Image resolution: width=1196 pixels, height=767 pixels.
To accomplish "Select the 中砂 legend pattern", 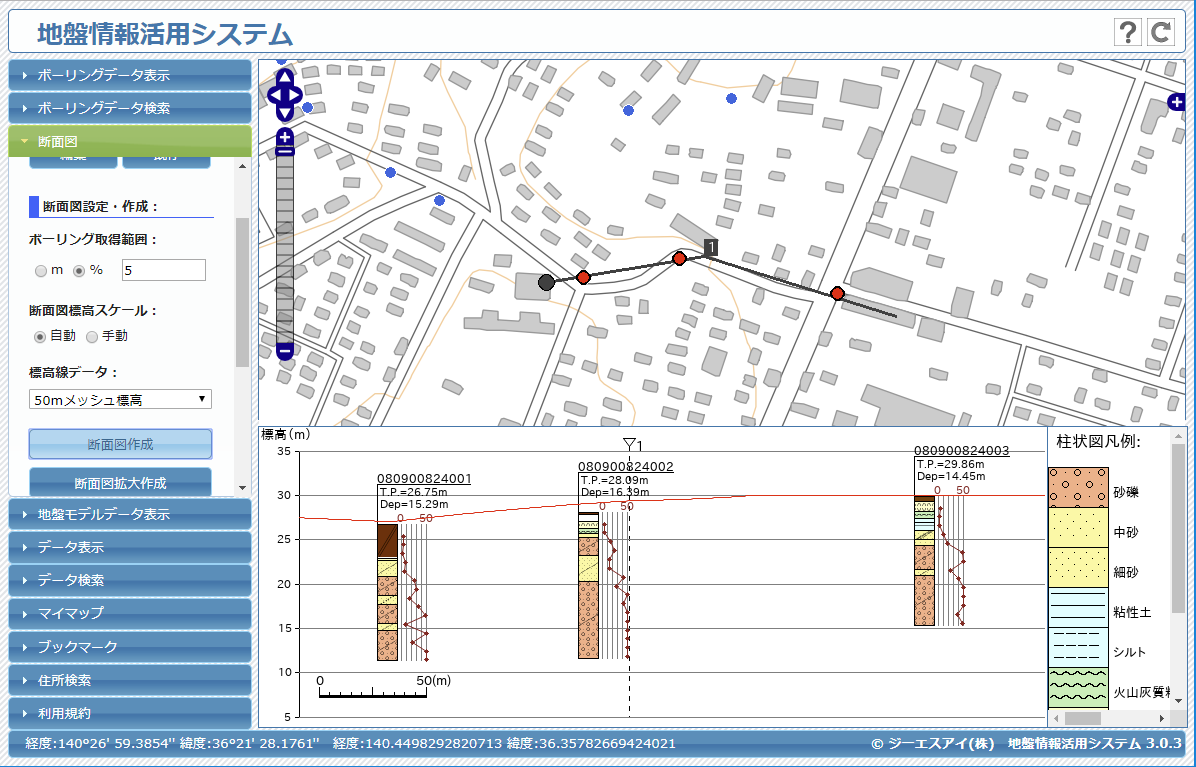I will tap(1078, 528).
